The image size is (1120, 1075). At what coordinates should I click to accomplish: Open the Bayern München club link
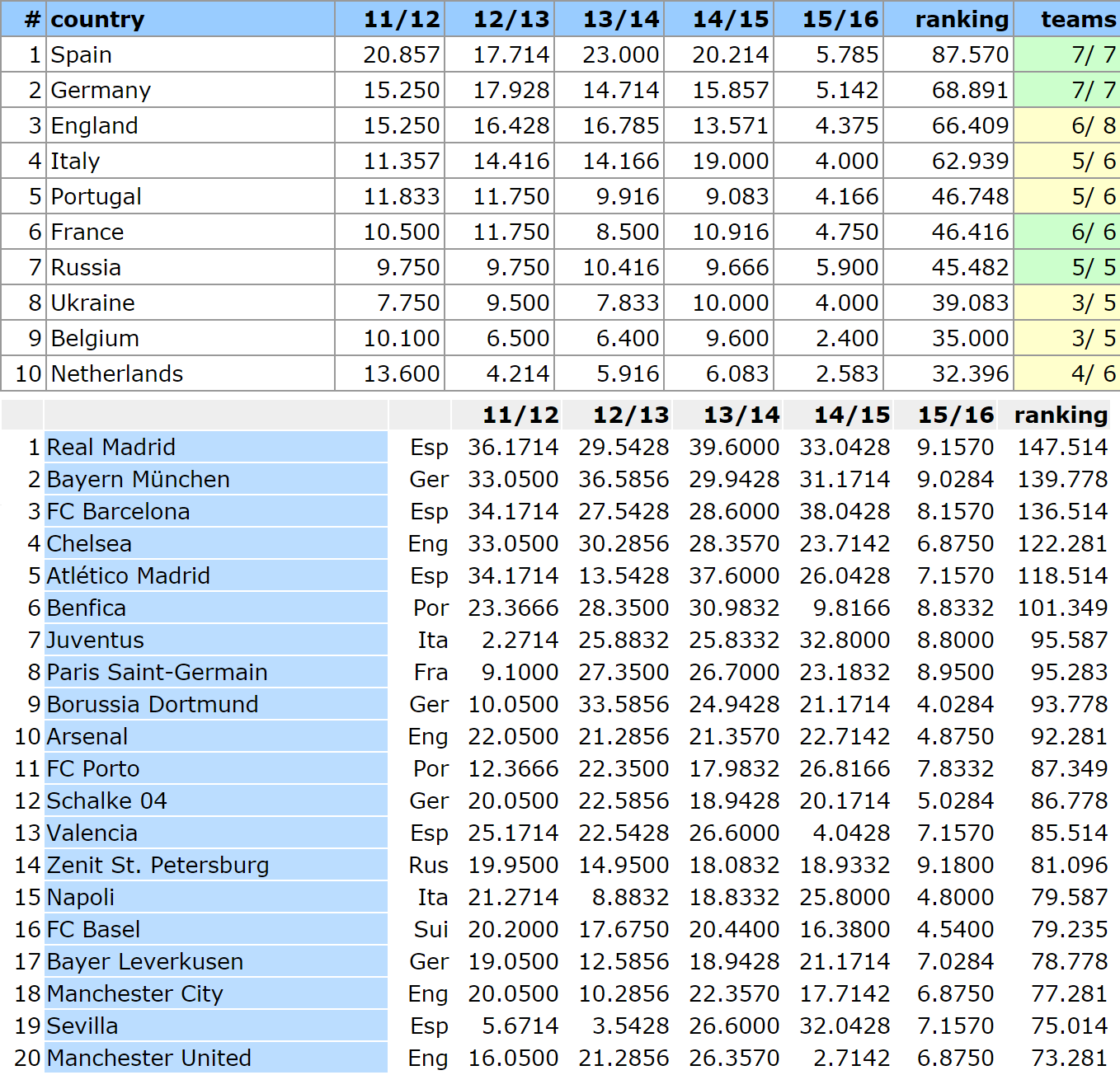click(138, 479)
